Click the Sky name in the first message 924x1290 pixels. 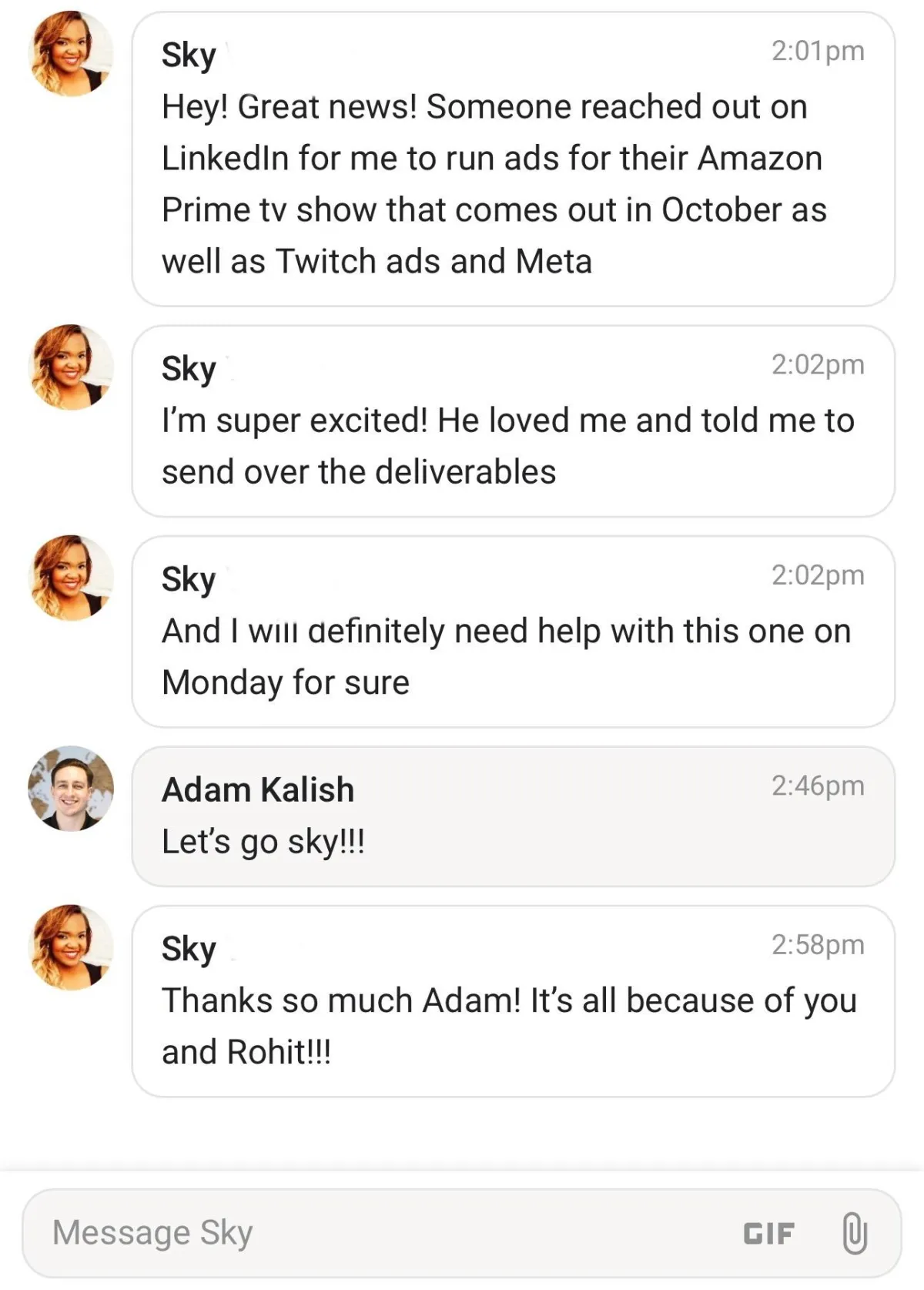pyautogui.click(x=189, y=55)
